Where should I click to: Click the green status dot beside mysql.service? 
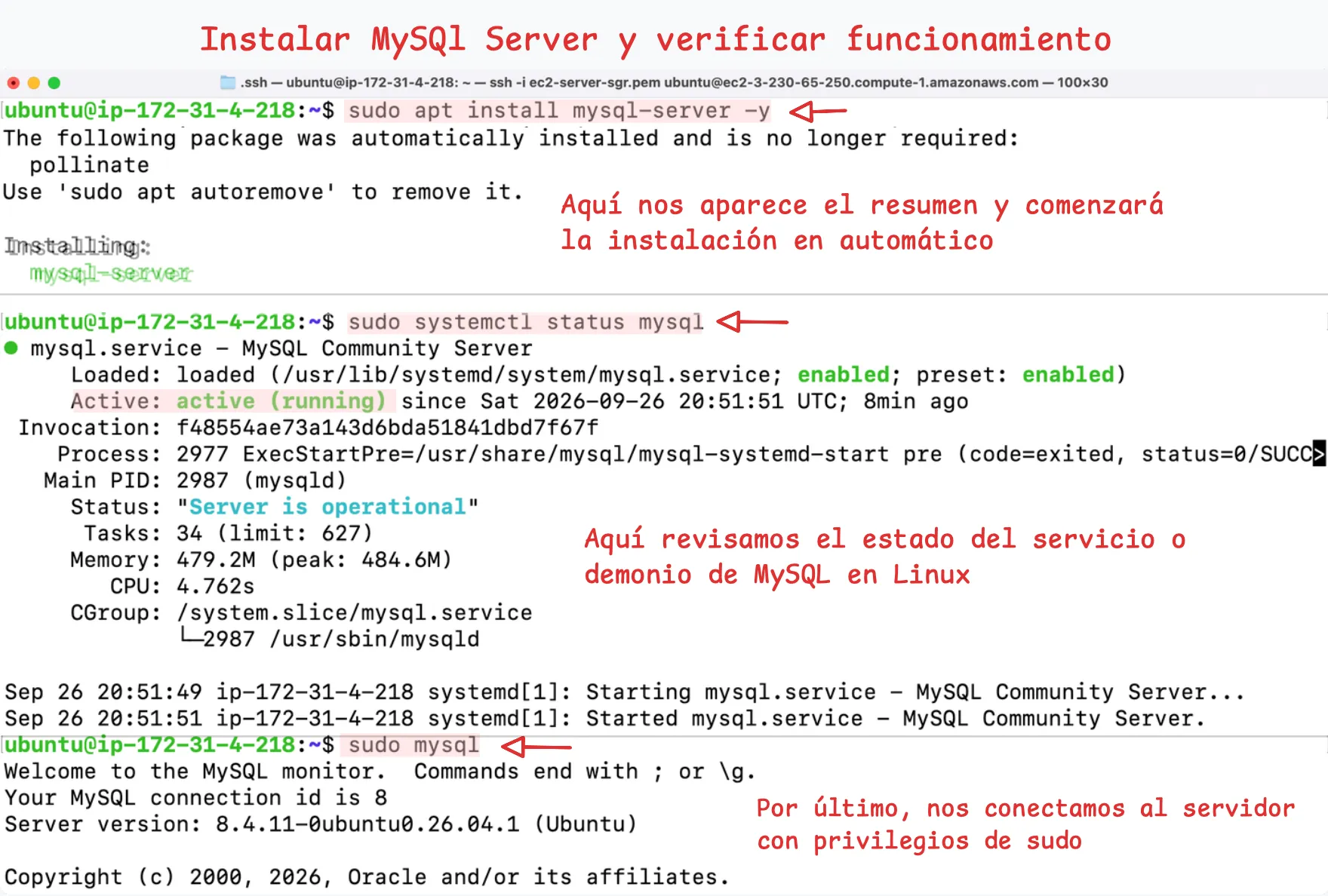point(11,348)
